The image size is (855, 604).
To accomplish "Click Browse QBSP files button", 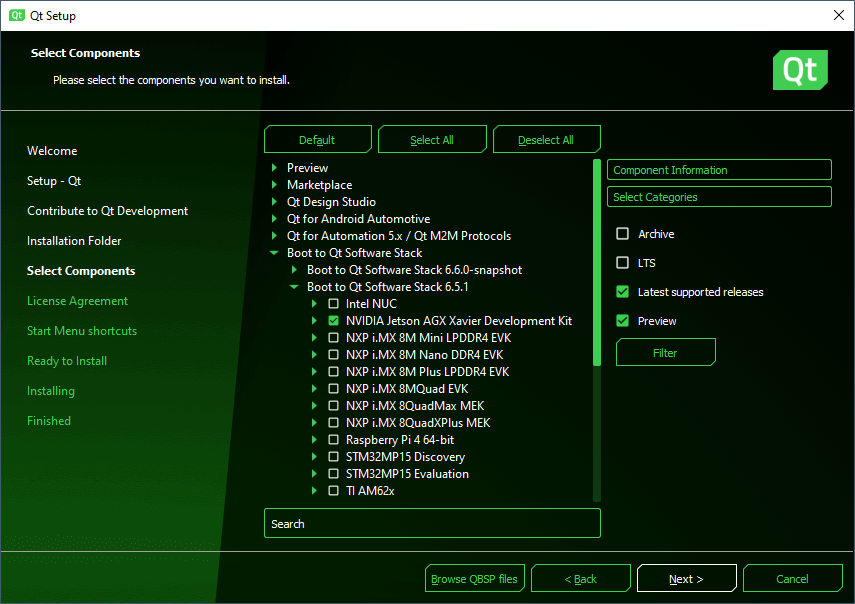I will 475,579.
